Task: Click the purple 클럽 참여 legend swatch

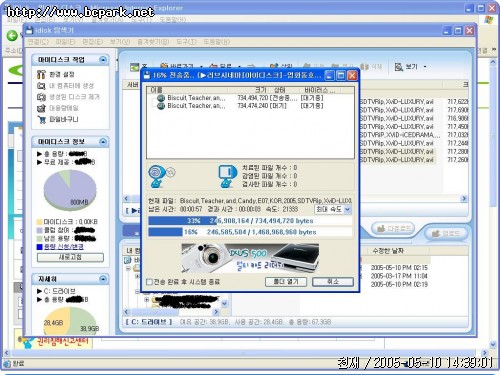Action: tap(39, 230)
